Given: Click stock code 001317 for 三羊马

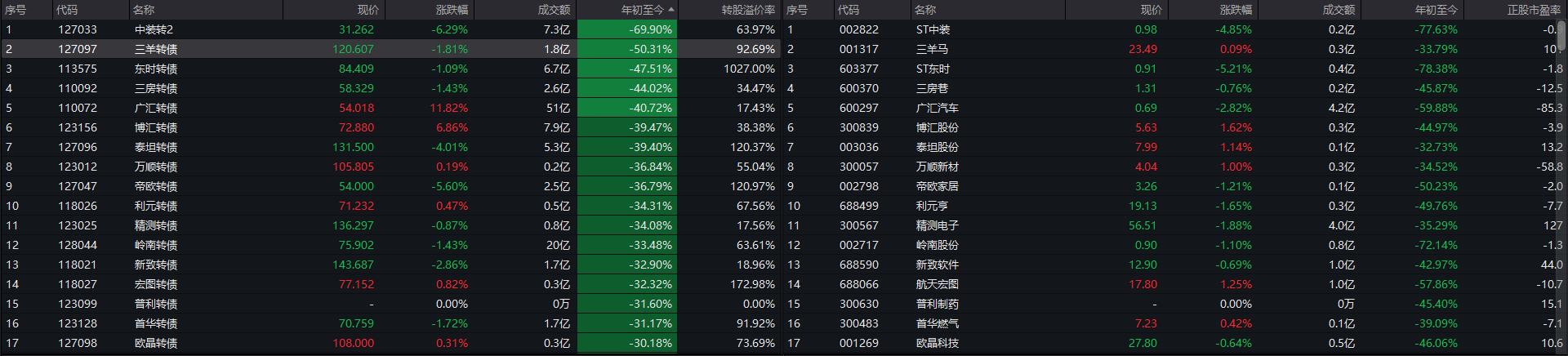Looking at the screenshot, I should click(859, 49).
